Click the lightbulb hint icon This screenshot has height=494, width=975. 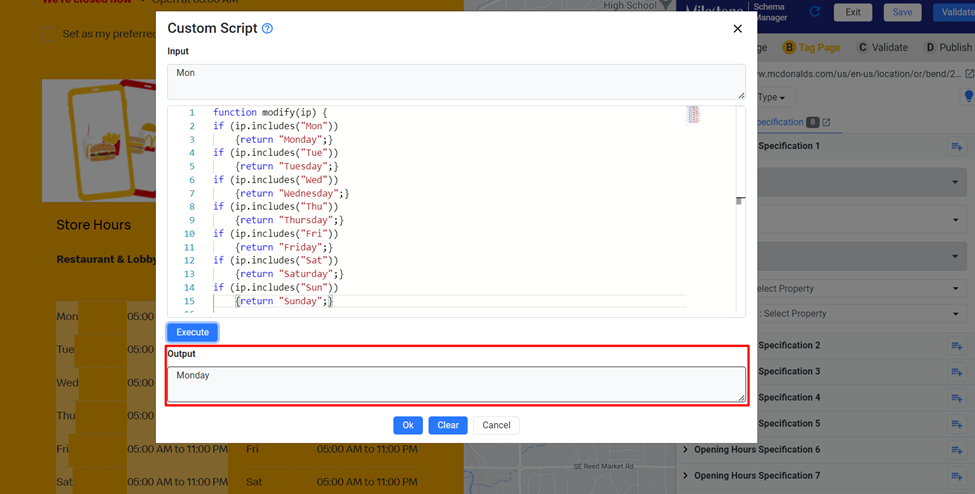coord(968,96)
